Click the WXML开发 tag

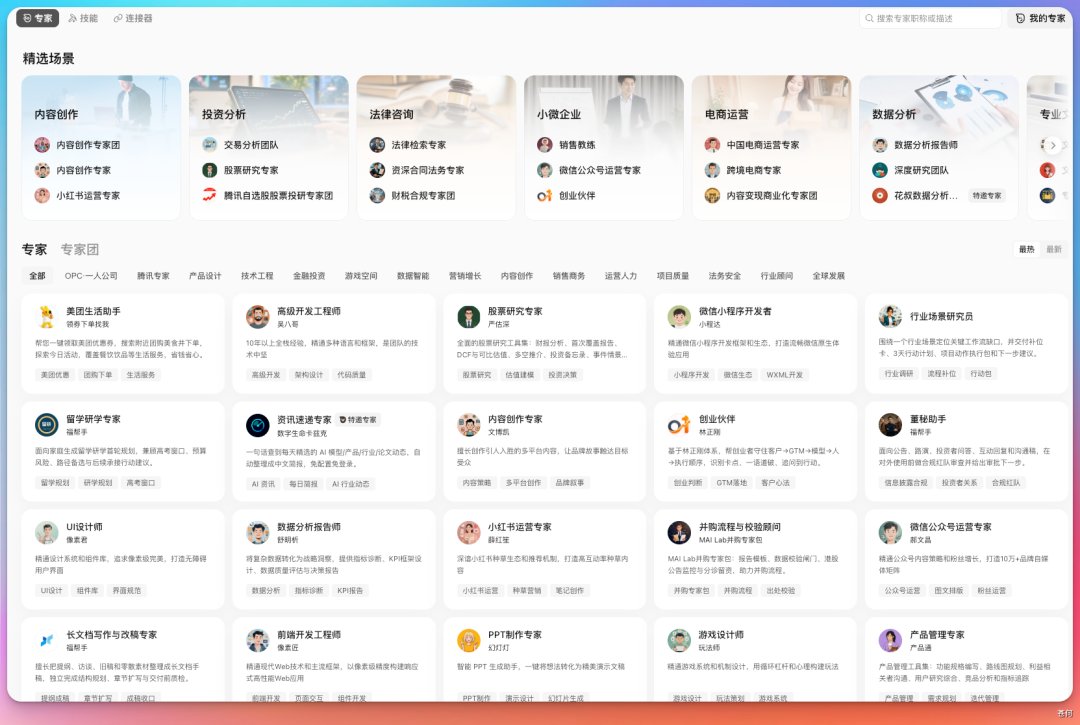(785, 375)
